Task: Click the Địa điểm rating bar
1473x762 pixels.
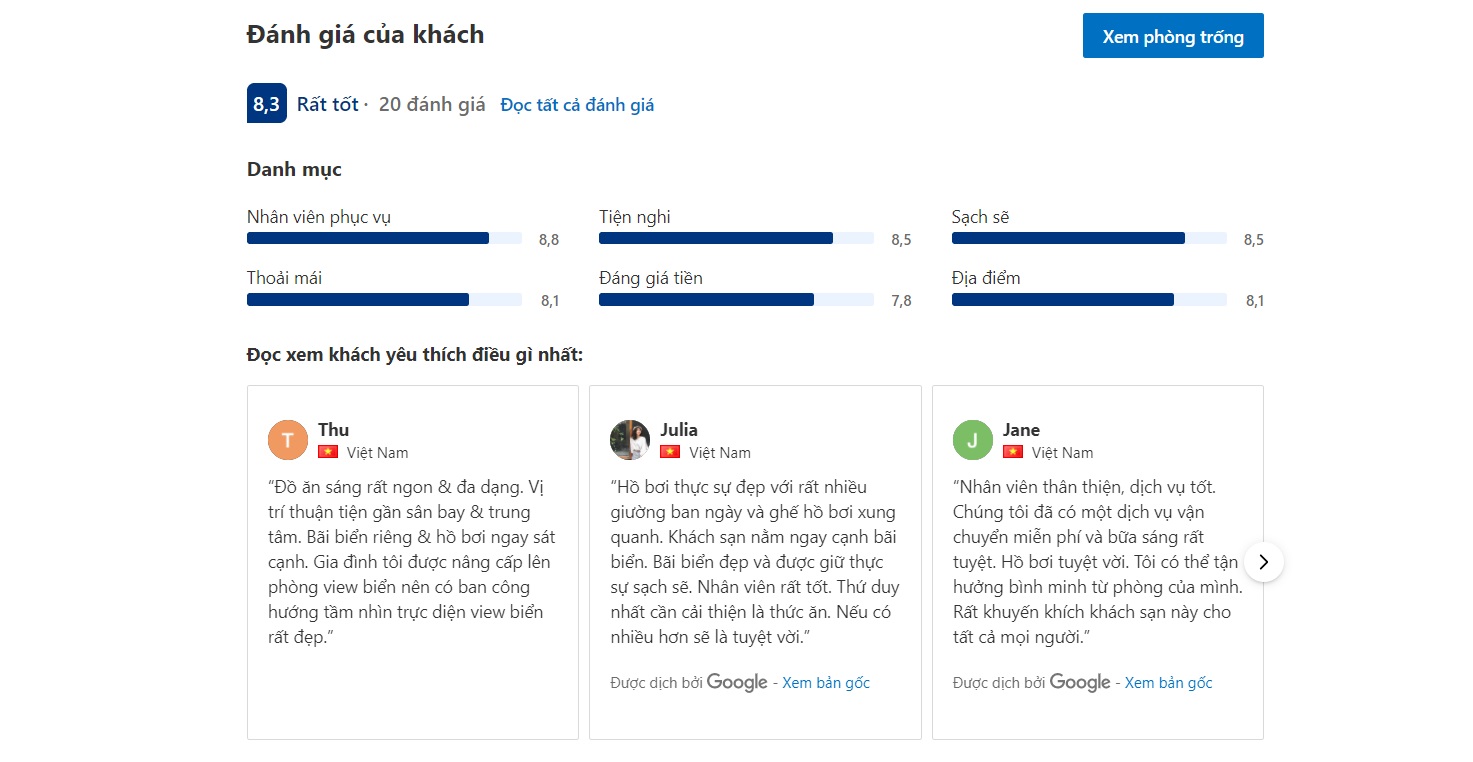Action: 1089,299
